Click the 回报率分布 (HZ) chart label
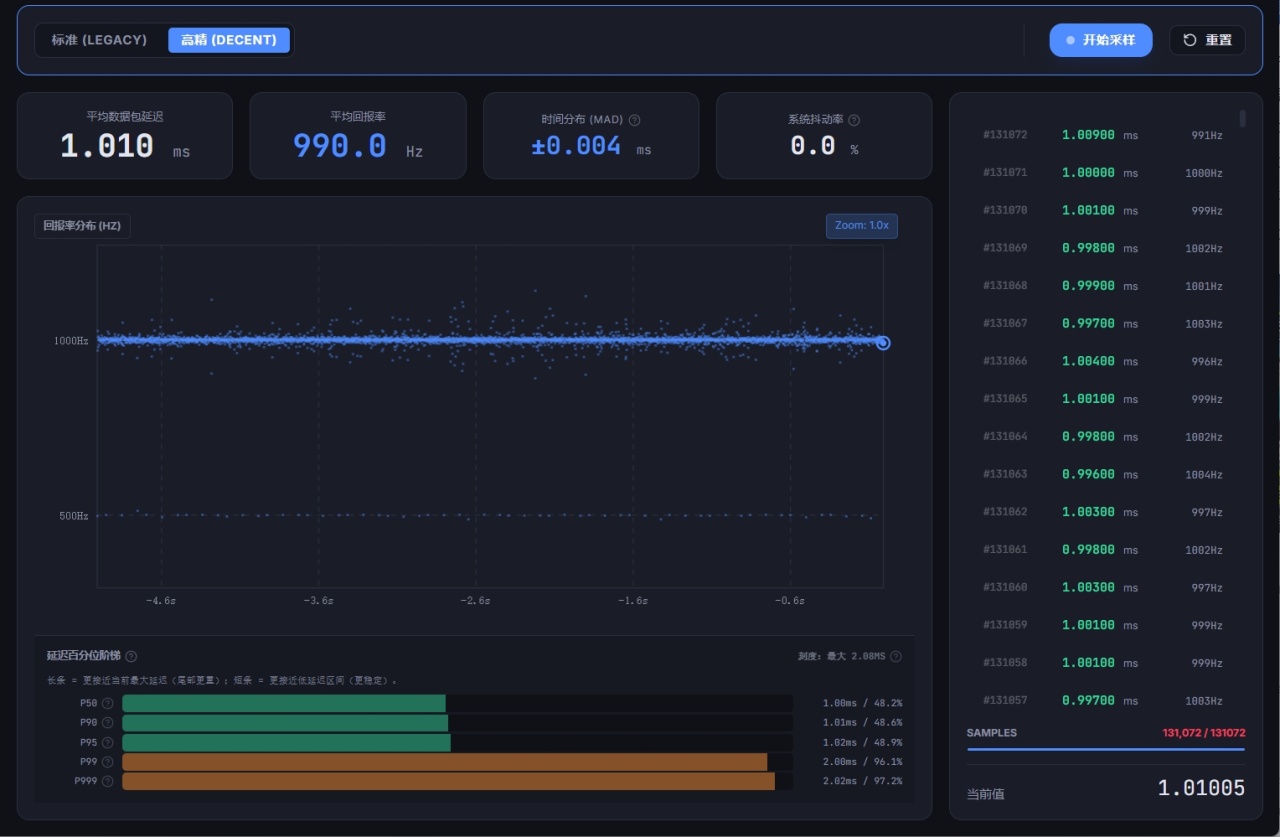Image resolution: width=1280 pixels, height=837 pixels. click(82, 226)
